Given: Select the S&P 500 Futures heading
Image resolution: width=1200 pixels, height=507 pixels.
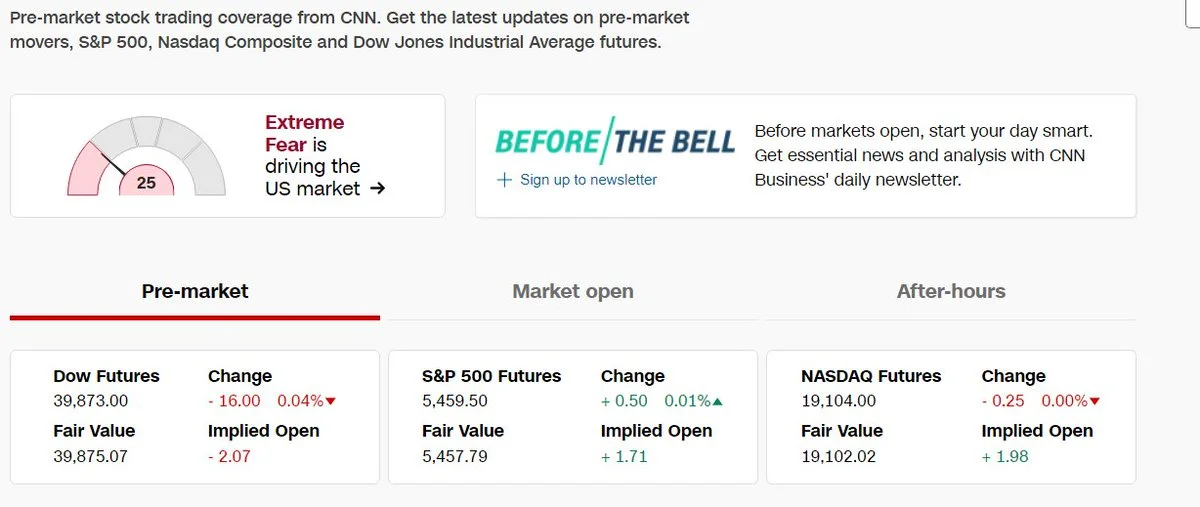Looking at the screenshot, I should click(491, 376).
